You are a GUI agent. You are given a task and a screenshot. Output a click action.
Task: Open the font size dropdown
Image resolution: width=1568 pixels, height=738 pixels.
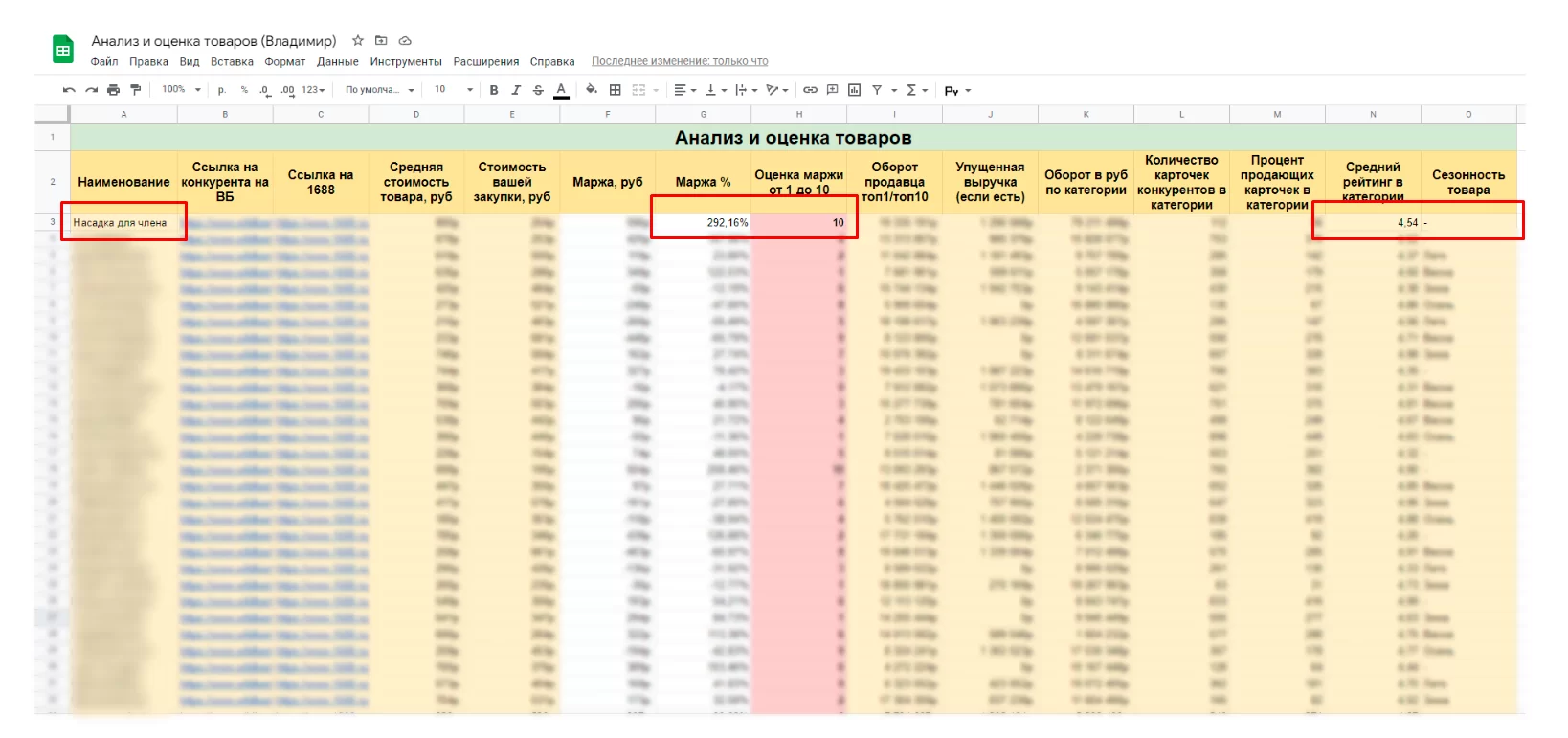[x=454, y=90]
